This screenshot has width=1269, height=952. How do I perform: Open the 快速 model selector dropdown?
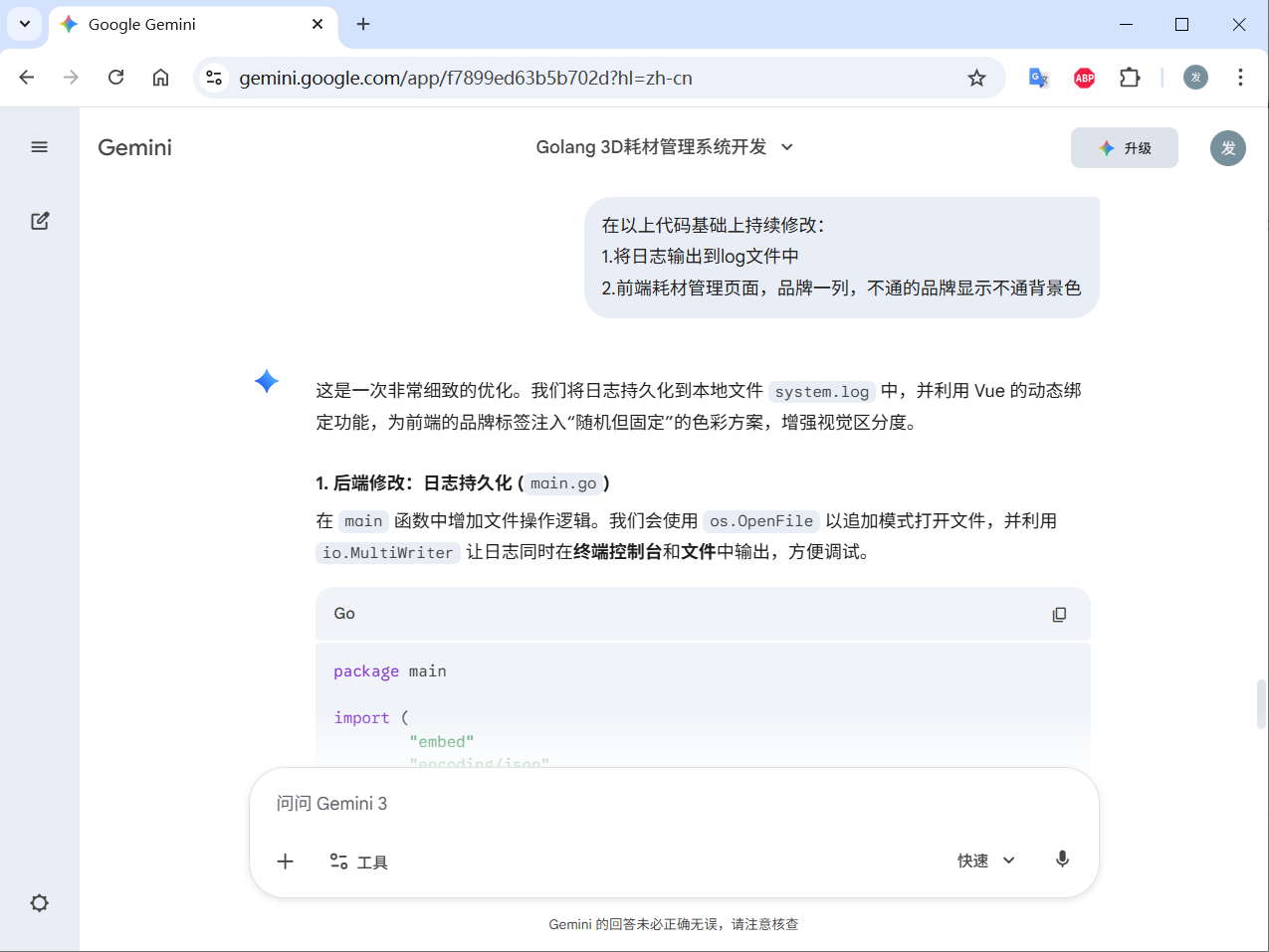(x=986, y=860)
